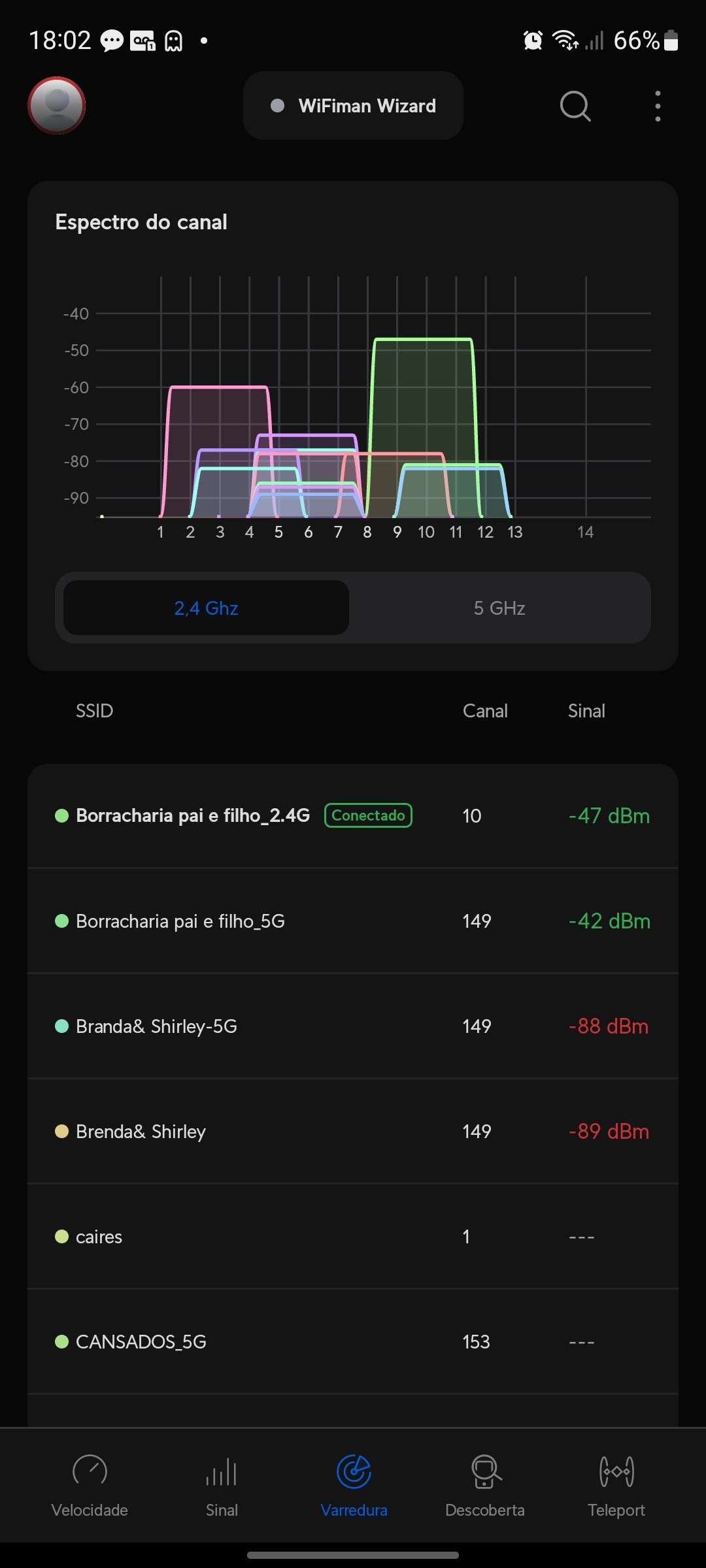The height and width of the screenshot is (1568, 706).
Task: Open the user profile avatar
Action: coord(57,105)
